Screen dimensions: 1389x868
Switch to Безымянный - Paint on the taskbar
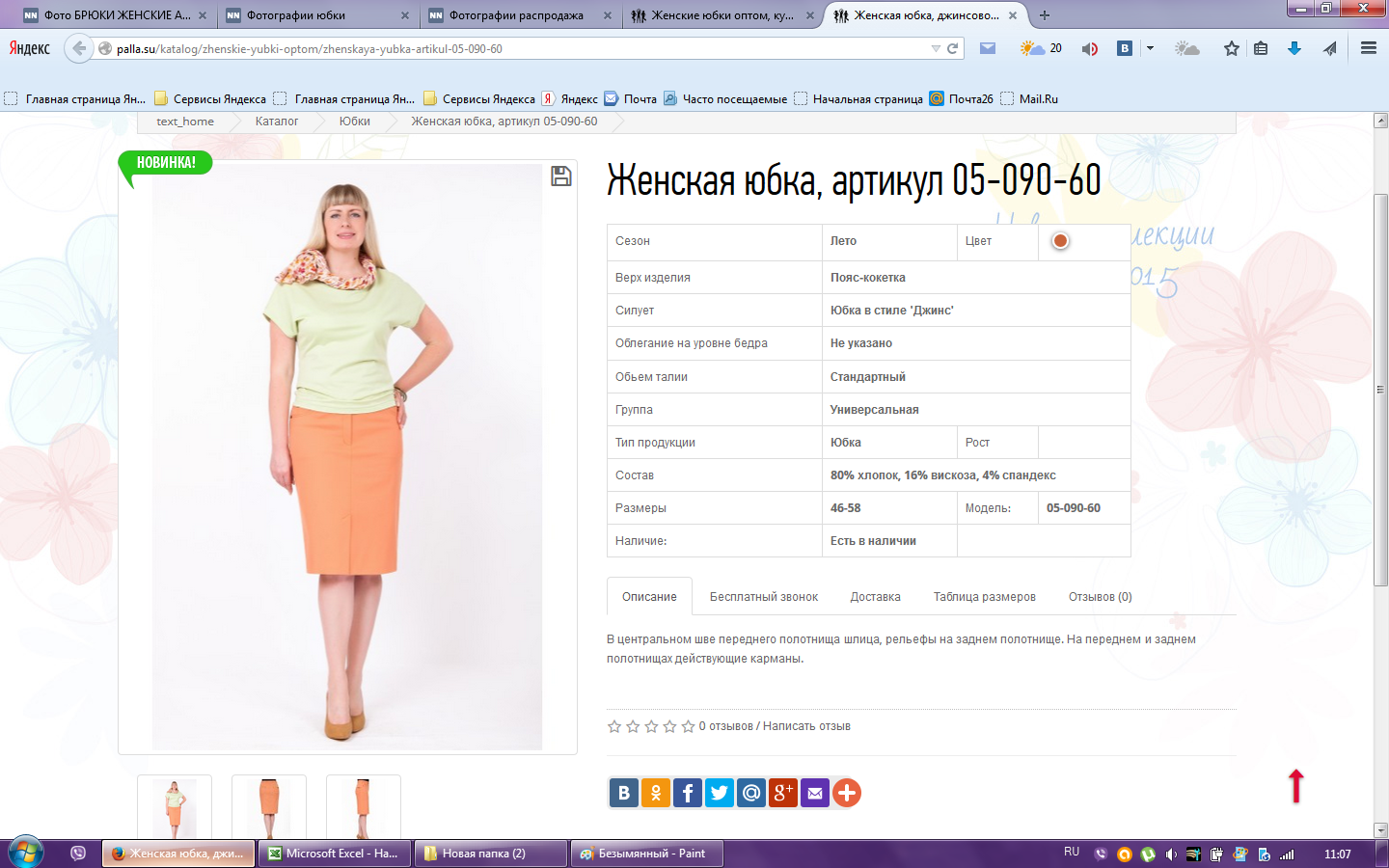(x=647, y=854)
